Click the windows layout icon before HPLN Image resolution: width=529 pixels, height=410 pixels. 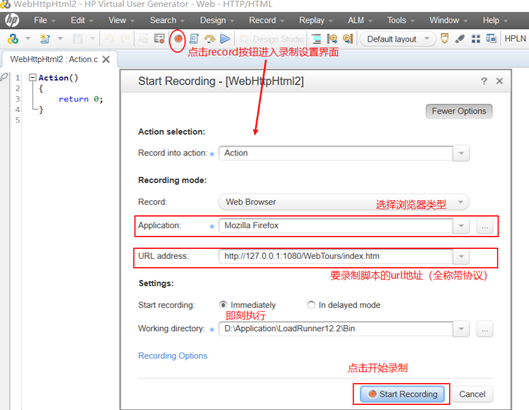pos(491,39)
